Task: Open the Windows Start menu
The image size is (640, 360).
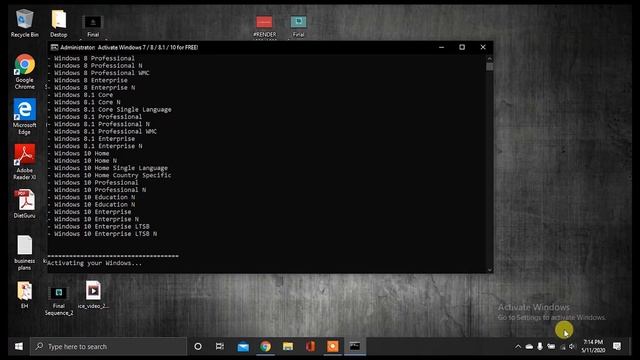Action: click(19, 347)
